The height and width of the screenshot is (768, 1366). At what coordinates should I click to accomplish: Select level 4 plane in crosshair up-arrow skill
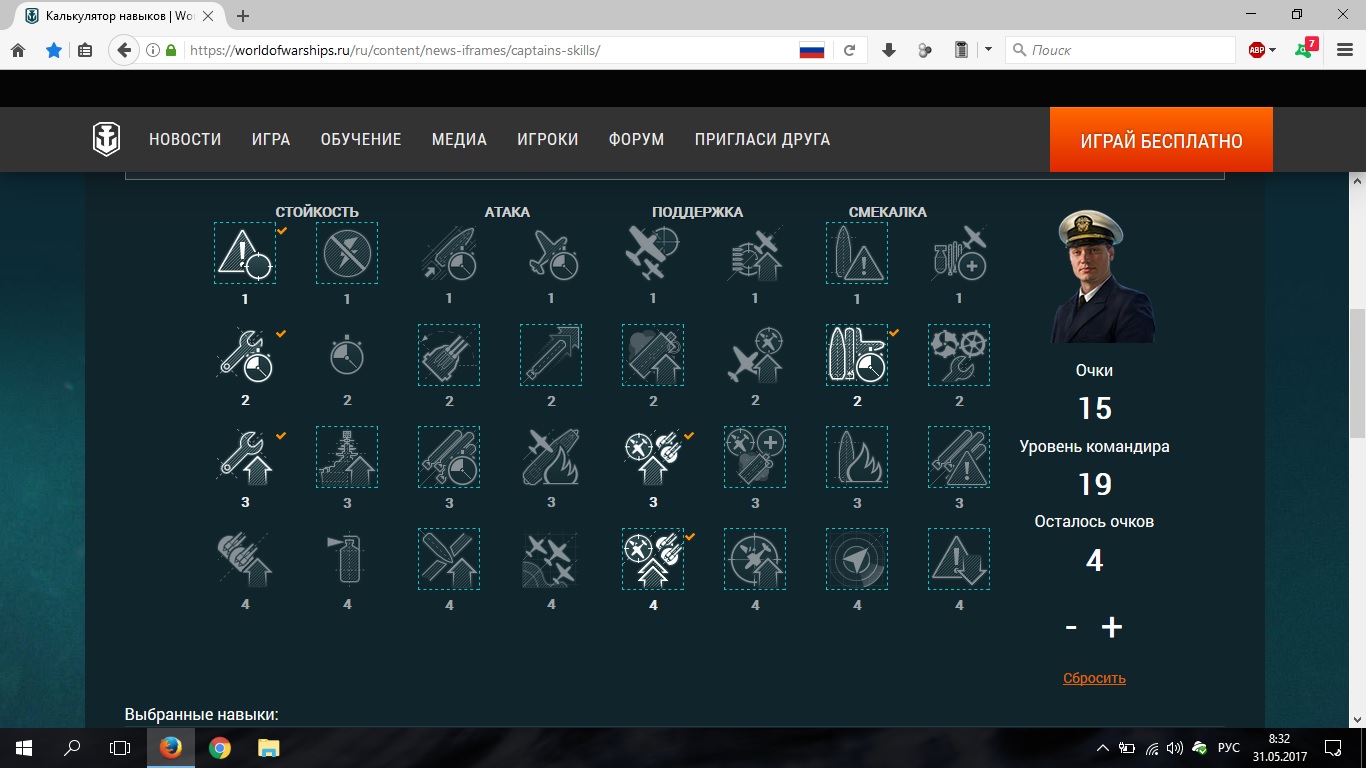click(x=755, y=559)
